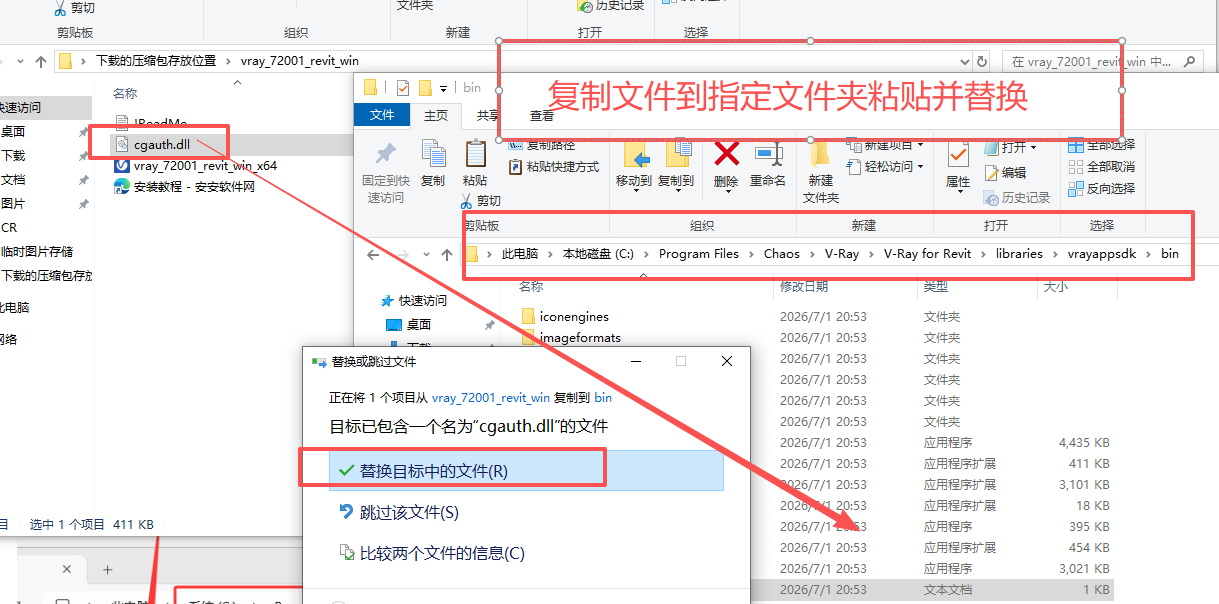Click 图片 in back window sidebar

(x=13, y=204)
